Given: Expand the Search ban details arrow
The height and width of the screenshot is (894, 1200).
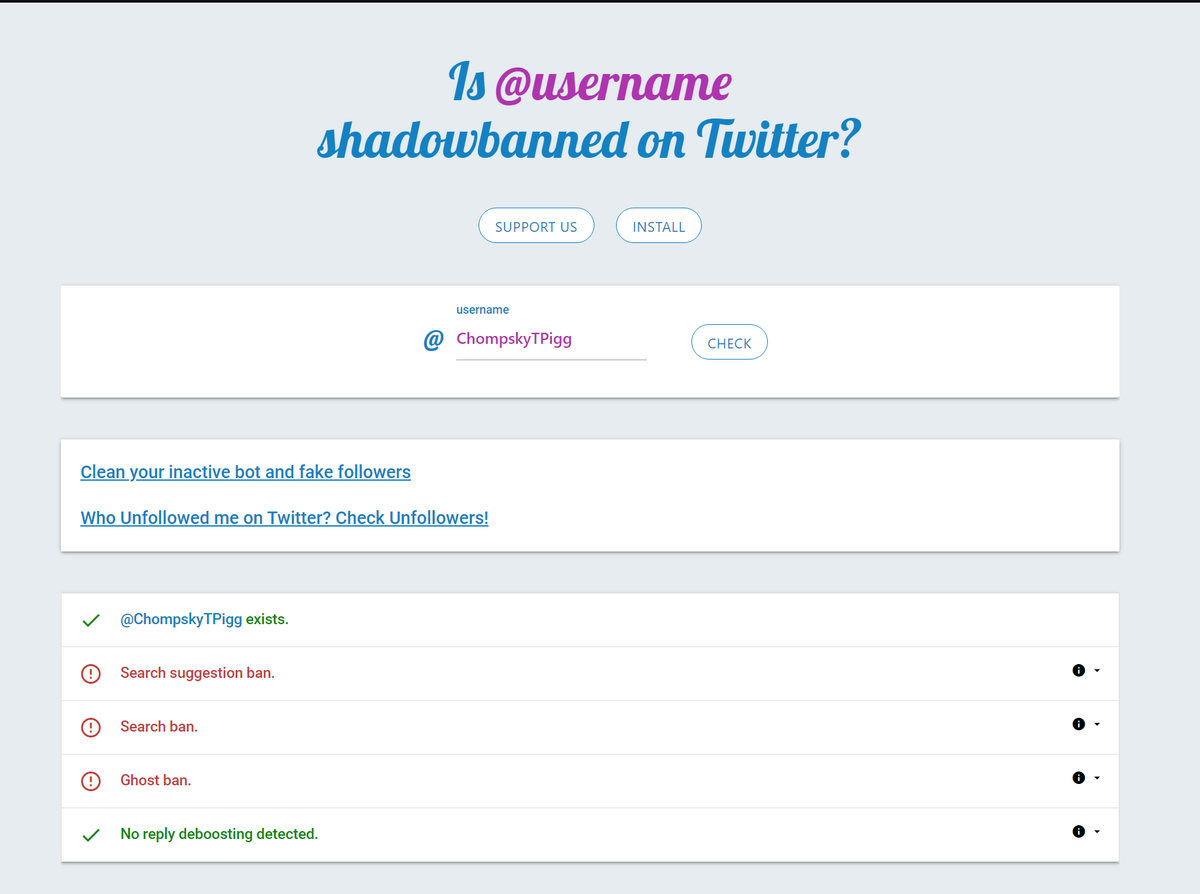Looking at the screenshot, I should tap(1097, 724).
